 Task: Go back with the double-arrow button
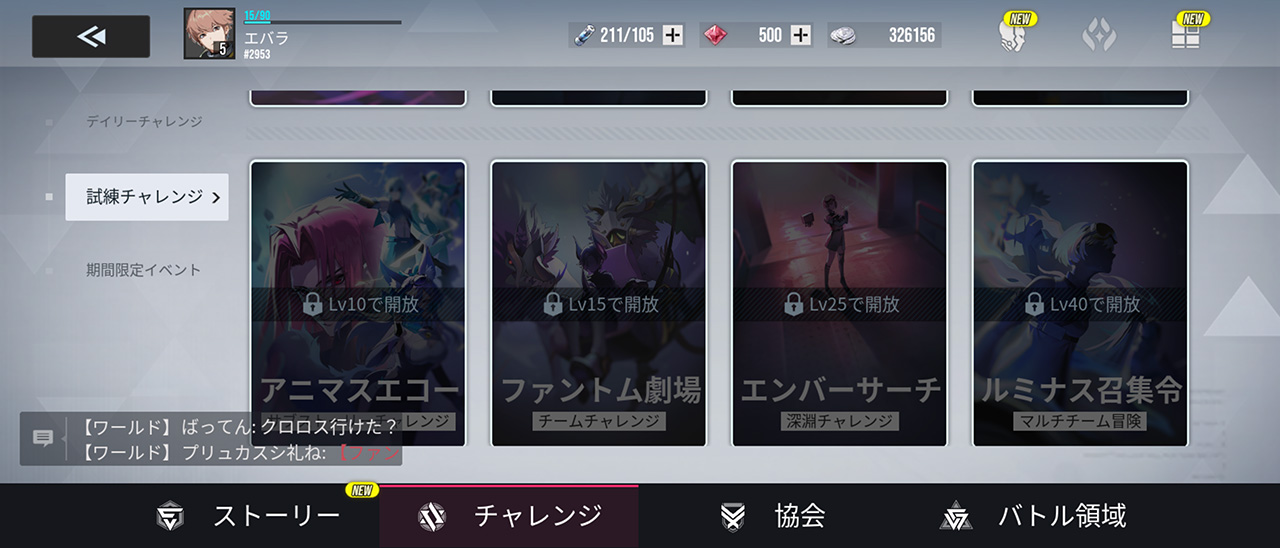tap(91, 37)
